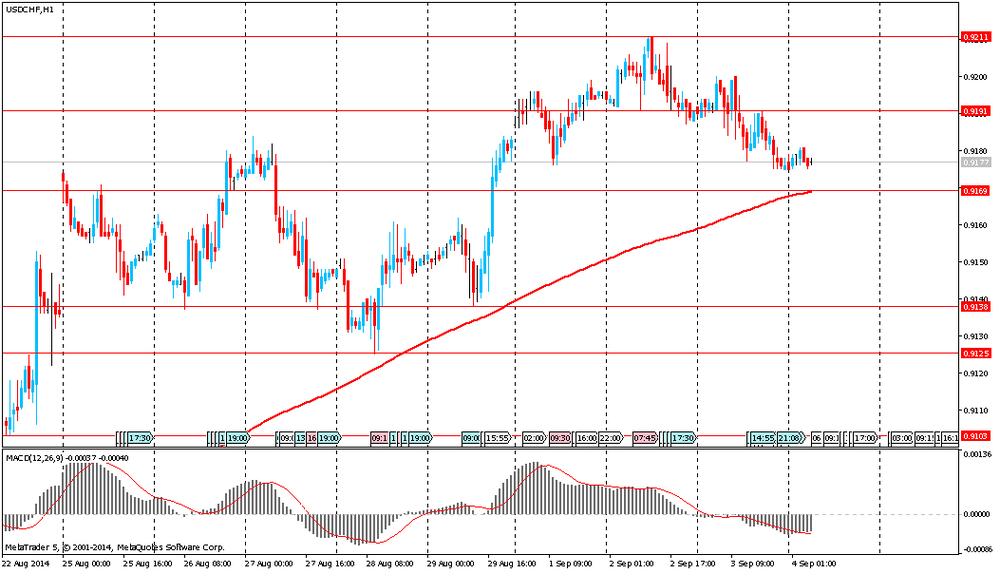
Task: Click 0.9200 on the price scale
Action: [976, 77]
